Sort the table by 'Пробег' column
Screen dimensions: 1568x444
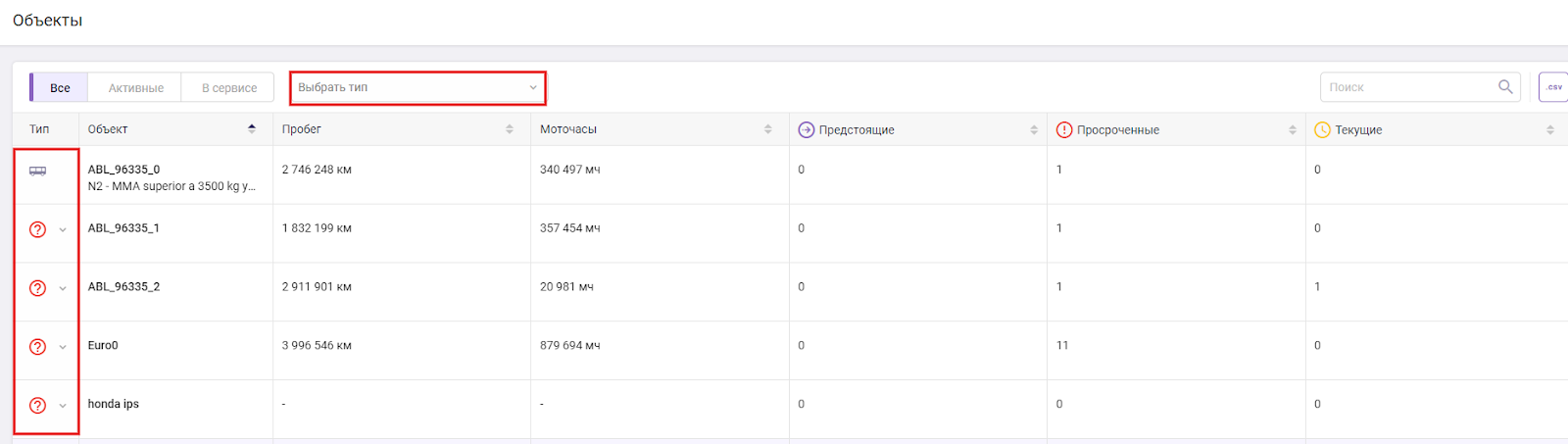click(x=509, y=129)
